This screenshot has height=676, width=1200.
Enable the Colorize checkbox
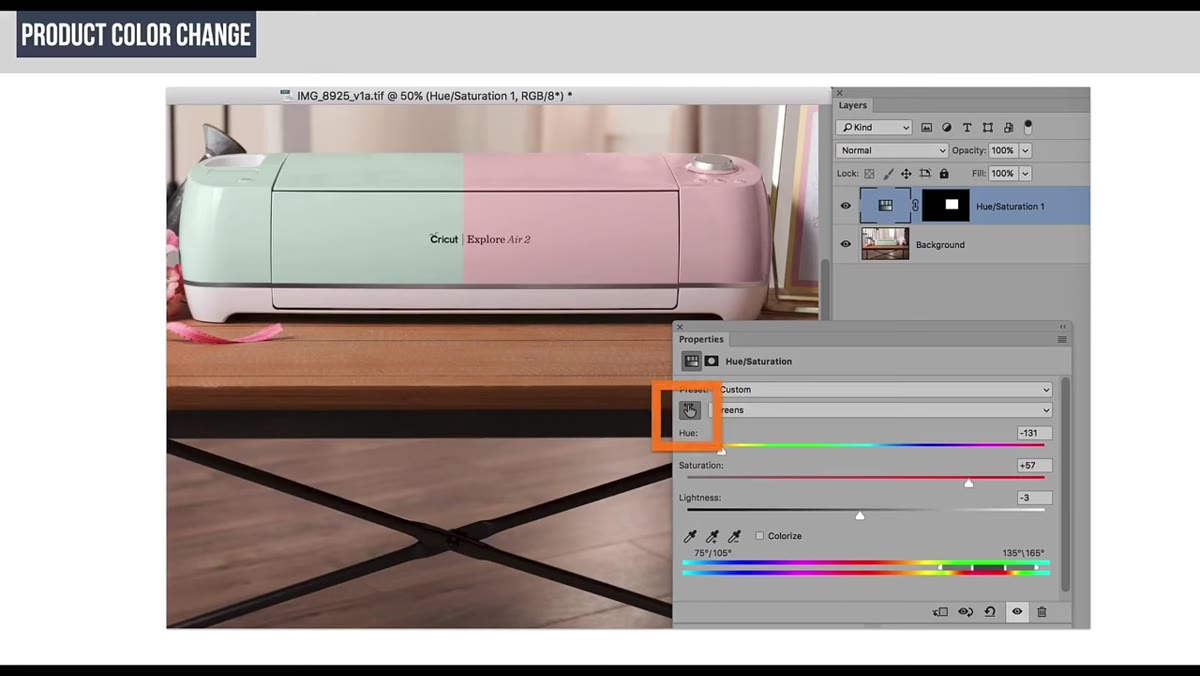click(x=760, y=536)
